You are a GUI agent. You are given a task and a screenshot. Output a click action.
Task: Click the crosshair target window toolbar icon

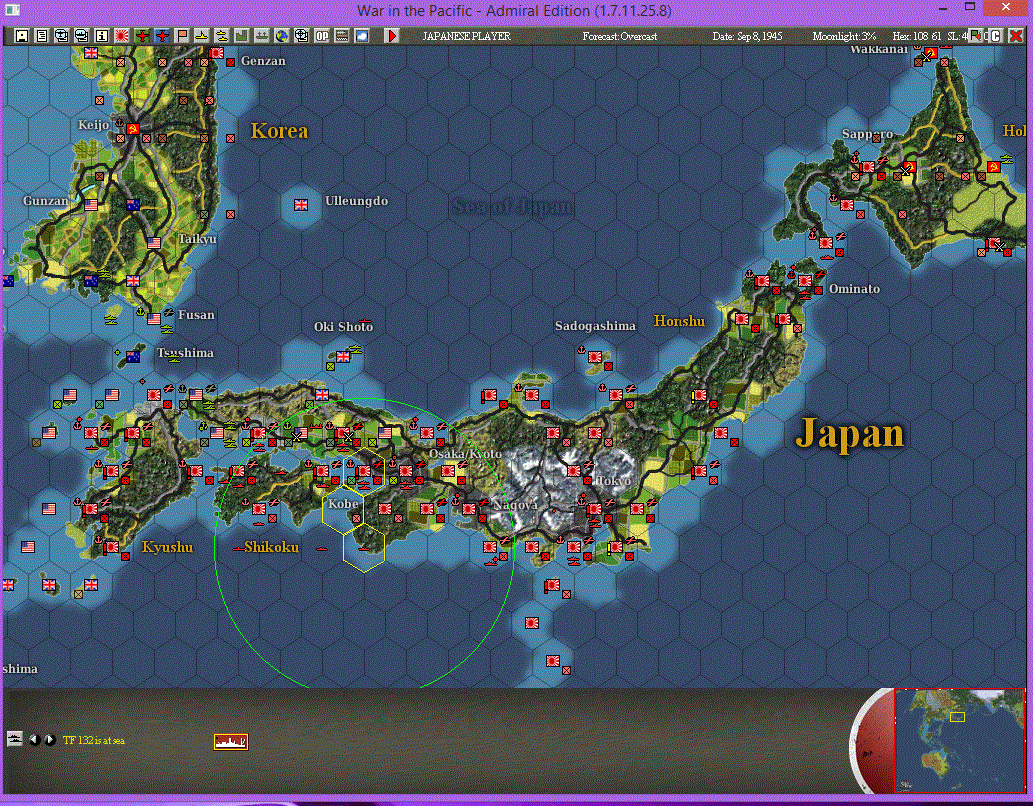coord(302,36)
